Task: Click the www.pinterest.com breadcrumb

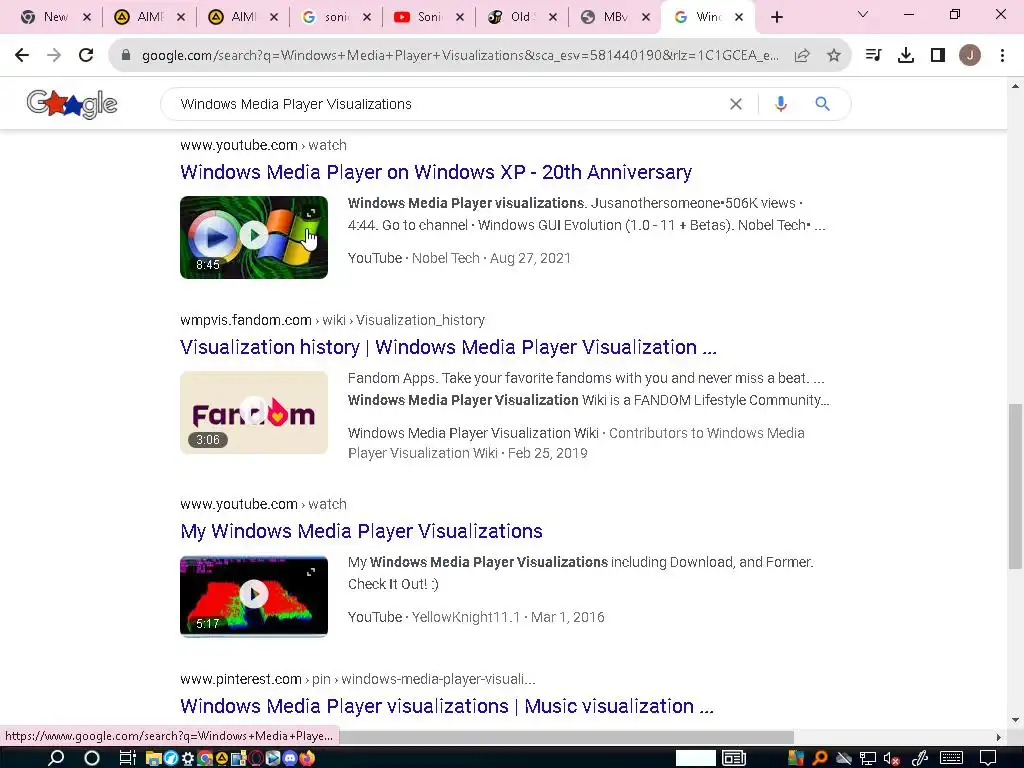Action: coord(240,679)
